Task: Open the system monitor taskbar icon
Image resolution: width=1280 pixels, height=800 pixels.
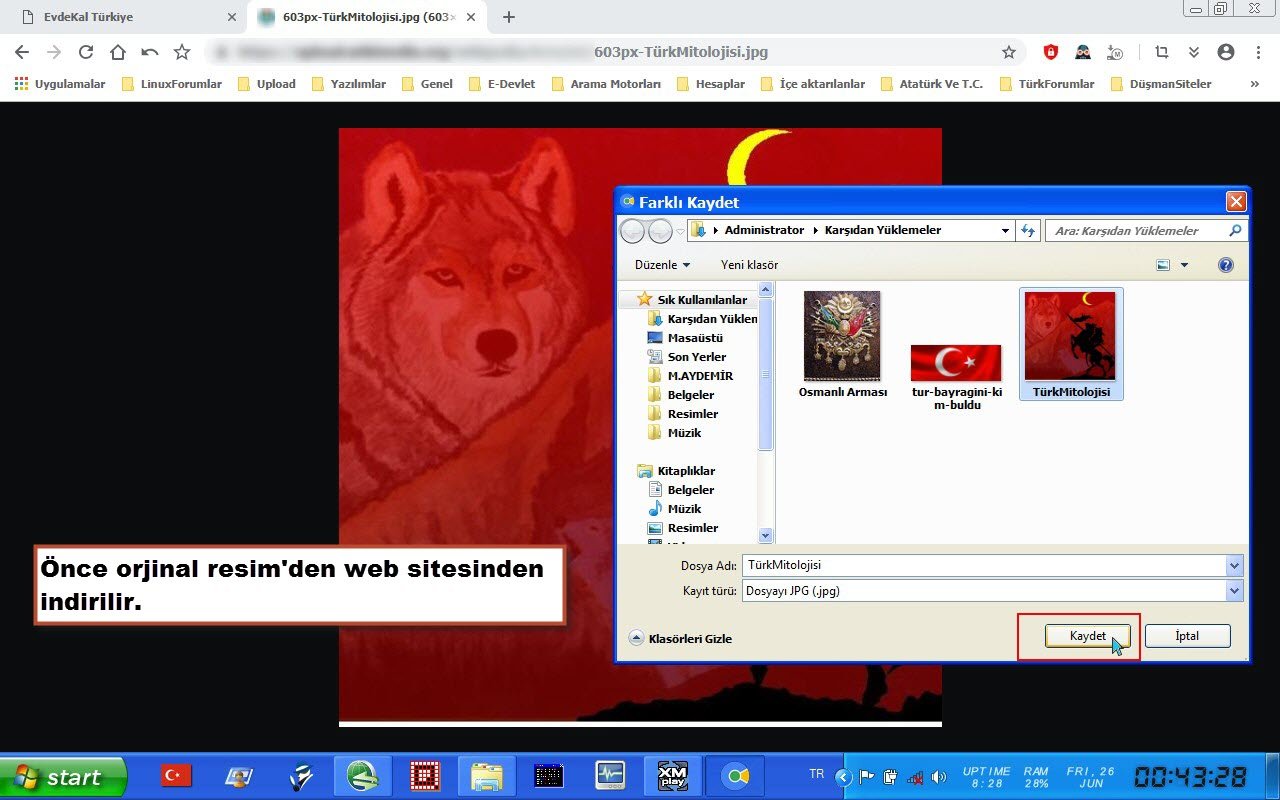Action: (610, 776)
